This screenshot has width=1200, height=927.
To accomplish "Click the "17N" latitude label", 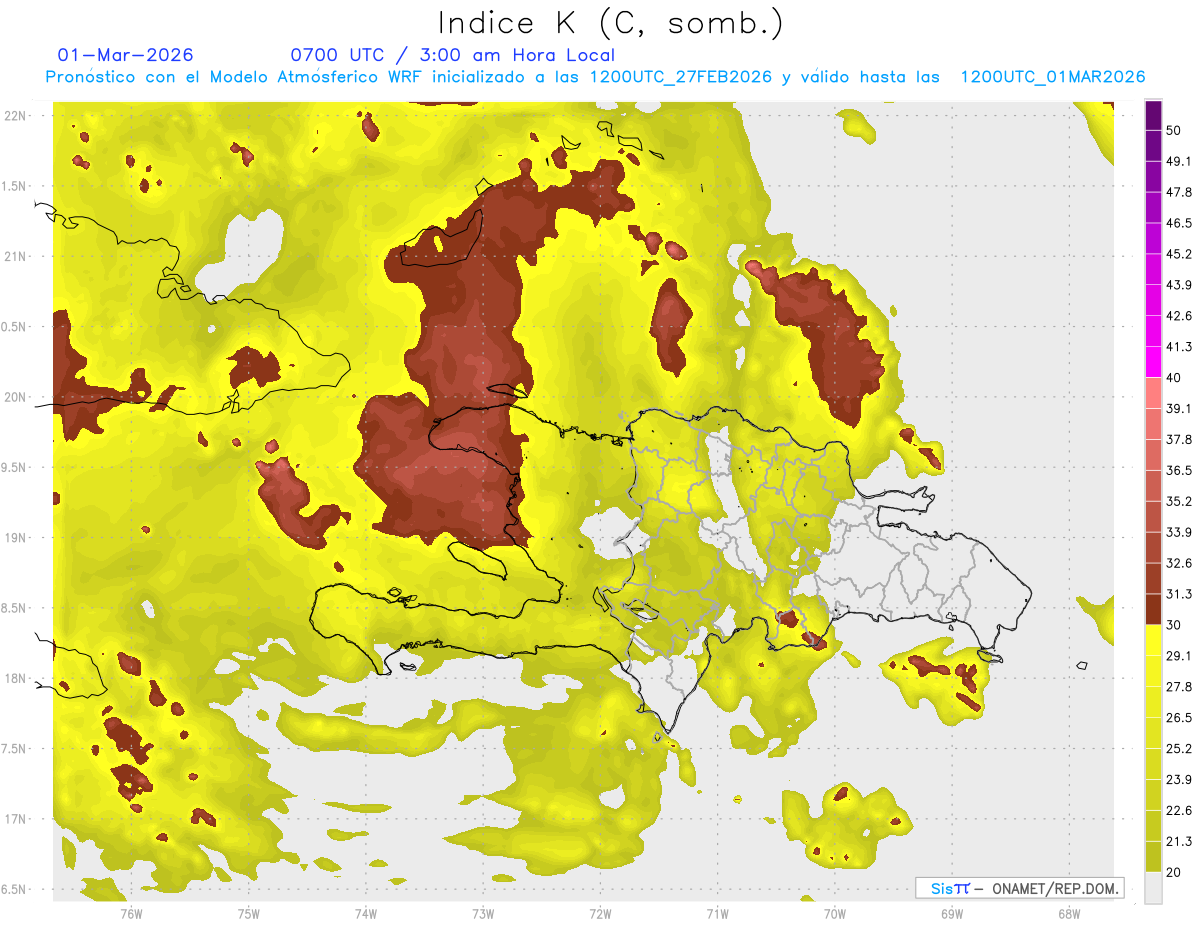I will [x=15, y=819].
